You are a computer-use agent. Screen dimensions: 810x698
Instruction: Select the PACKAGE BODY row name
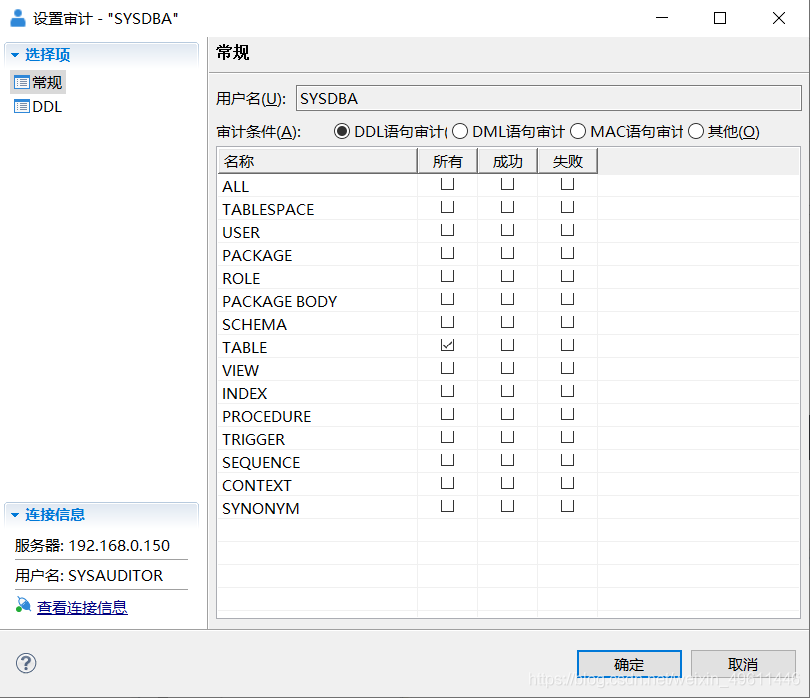279,301
